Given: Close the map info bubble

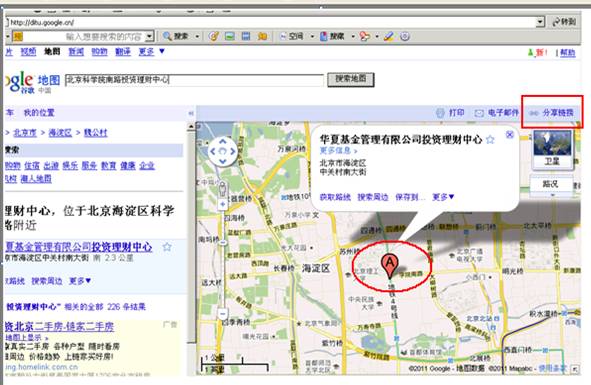Looking at the screenshot, I should pyautogui.click(x=510, y=134).
